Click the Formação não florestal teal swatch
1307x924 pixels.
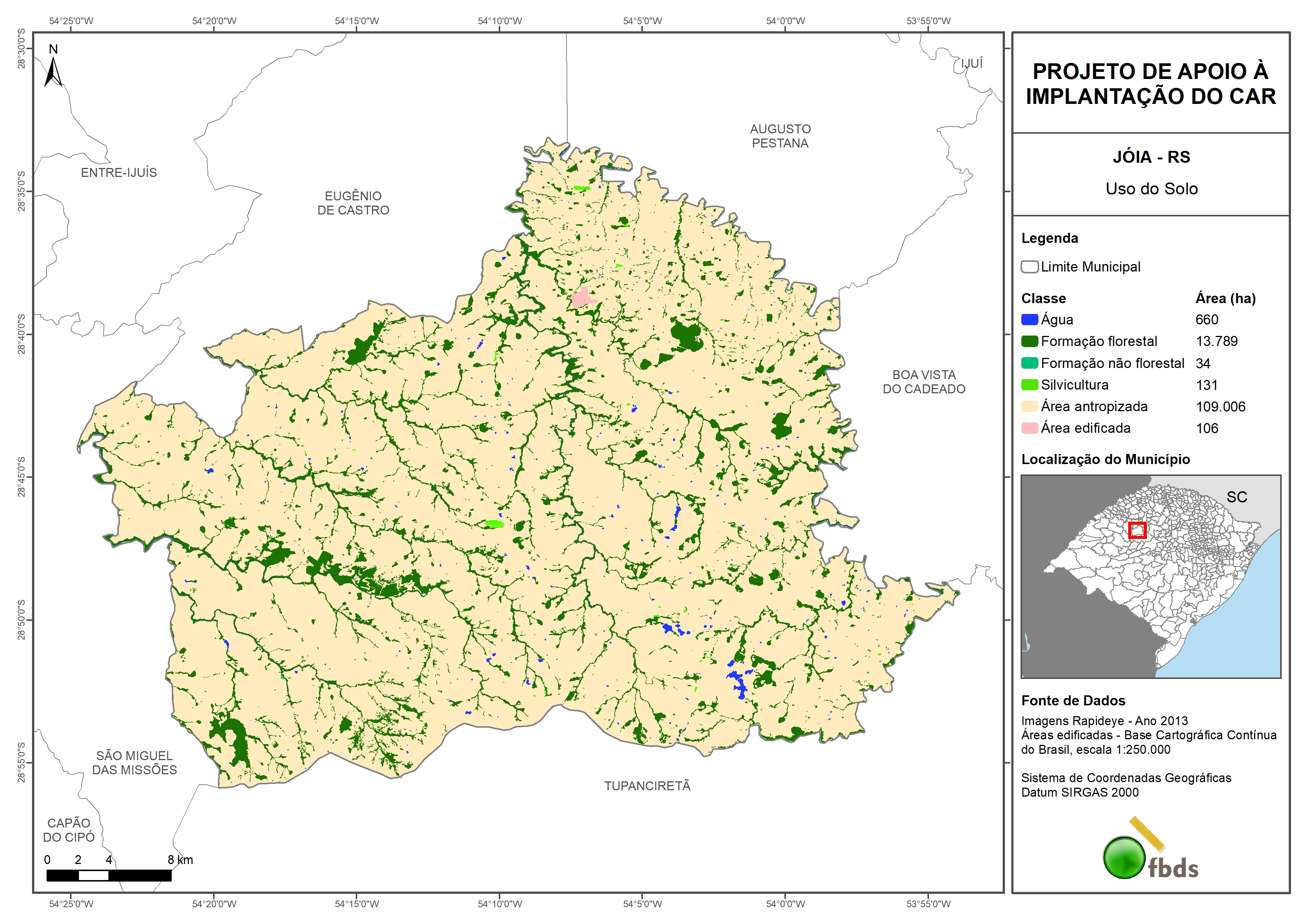[x=1029, y=363]
